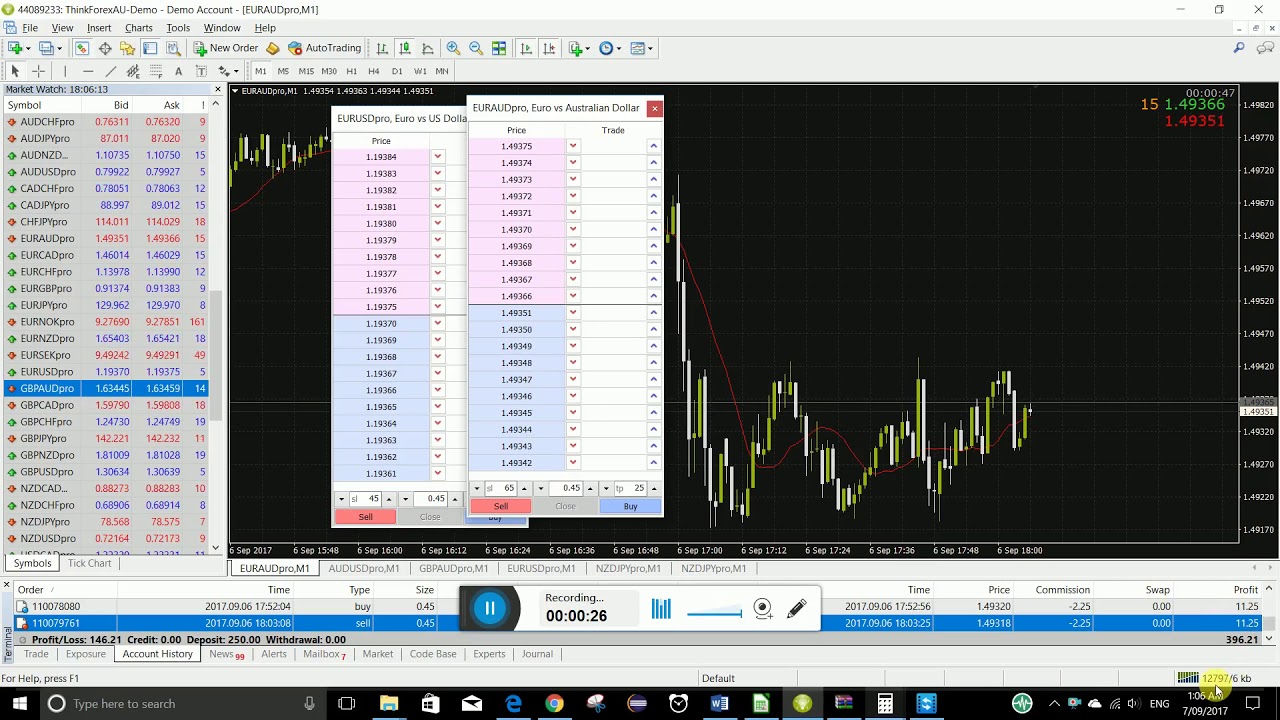
Task: Open File Explorer from the taskbar
Action: pyautogui.click(x=388, y=704)
